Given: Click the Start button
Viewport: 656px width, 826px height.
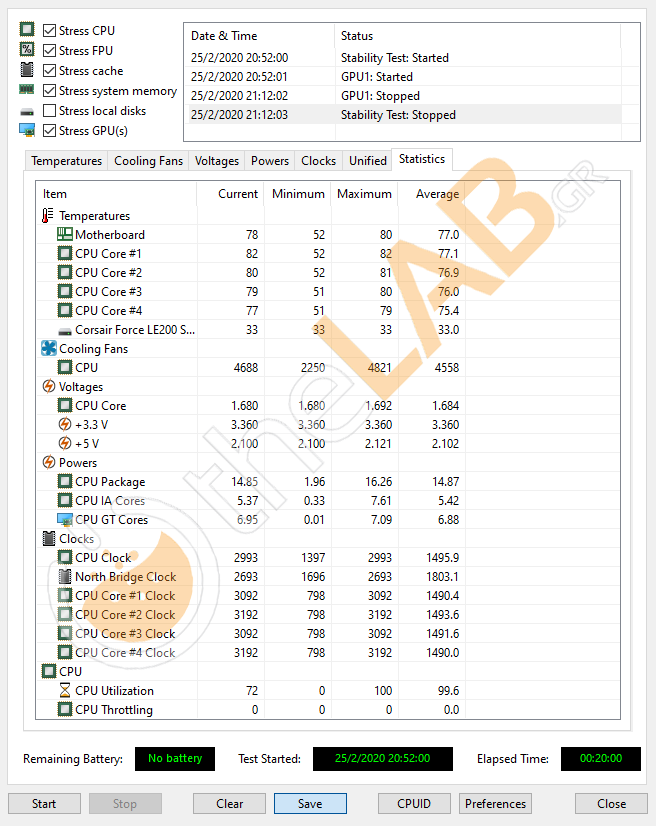Looking at the screenshot, I should click(44, 803).
